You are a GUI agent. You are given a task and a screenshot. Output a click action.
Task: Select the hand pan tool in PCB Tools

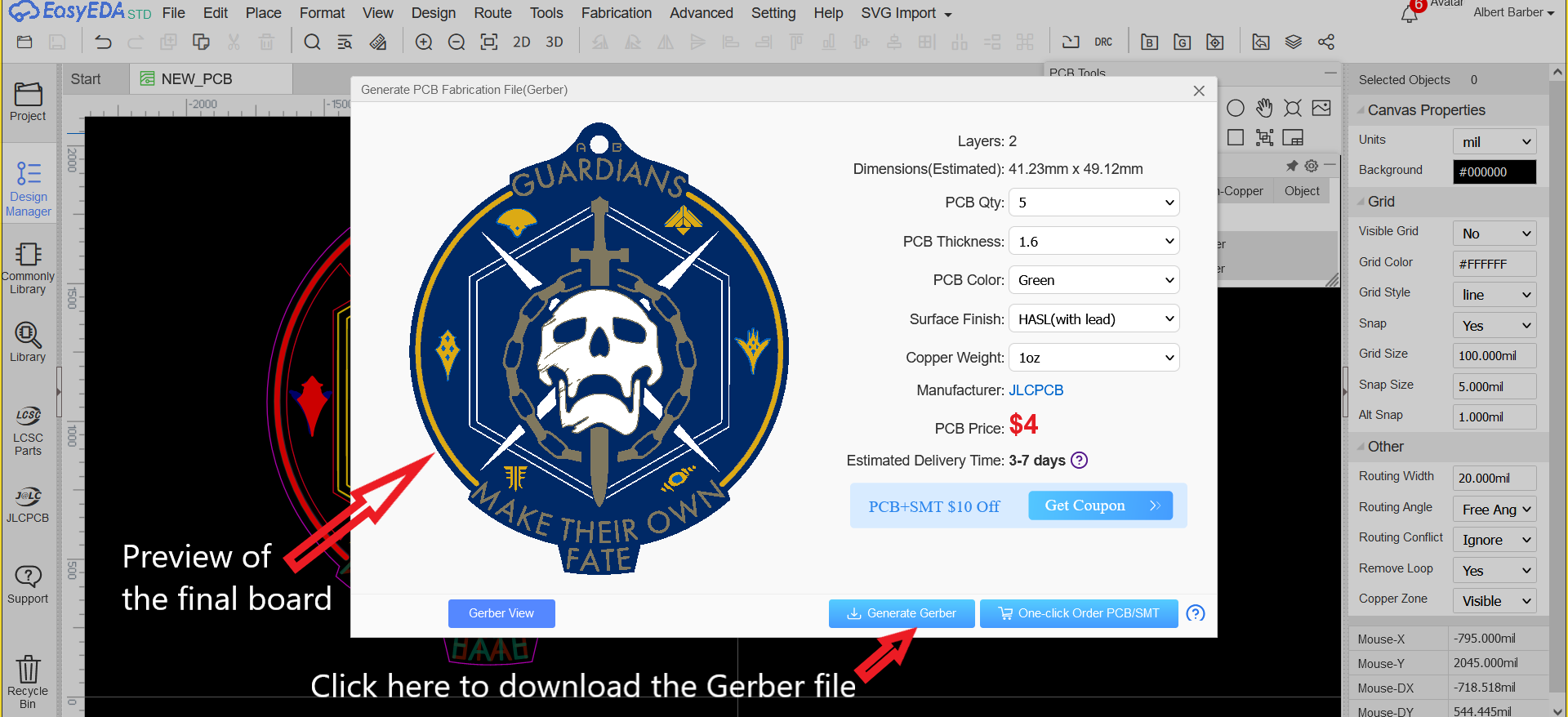tap(1264, 108)
